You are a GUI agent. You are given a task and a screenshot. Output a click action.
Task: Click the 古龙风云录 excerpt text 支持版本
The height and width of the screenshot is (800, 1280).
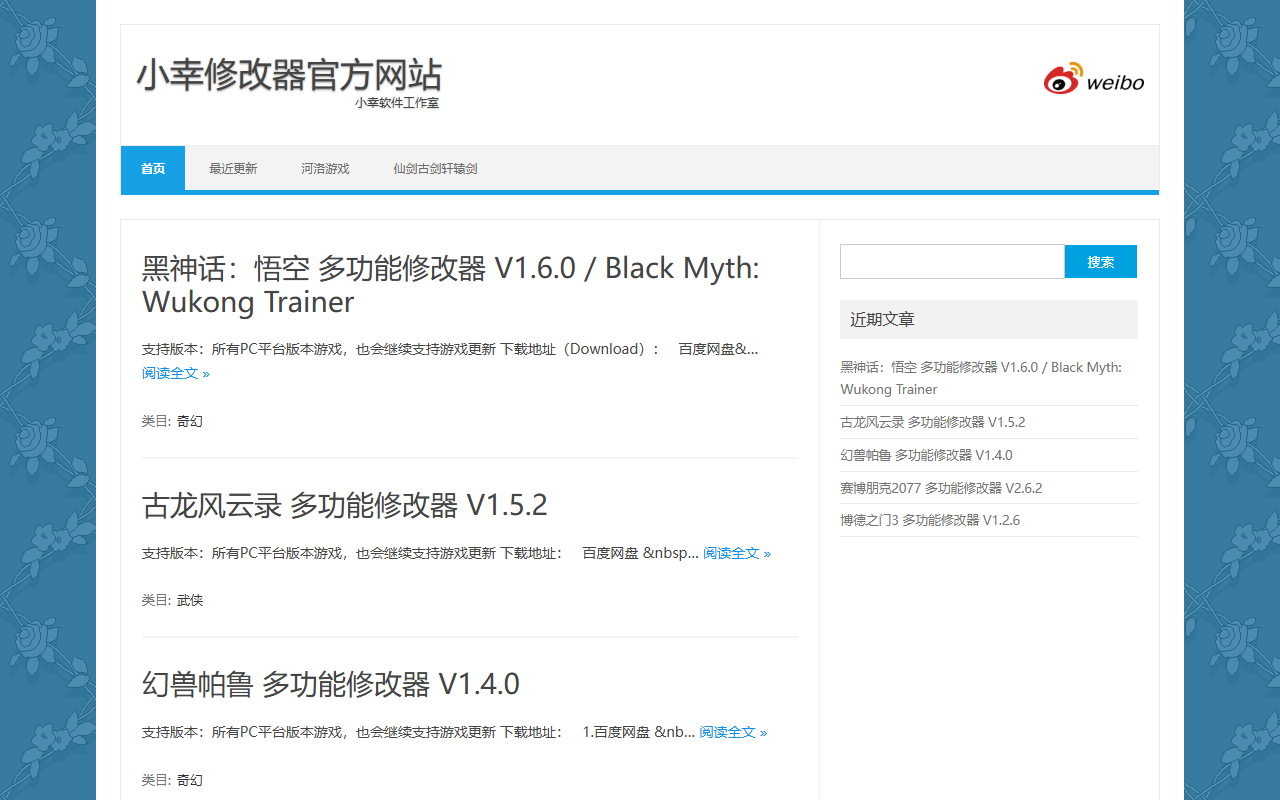pos(420,553)
